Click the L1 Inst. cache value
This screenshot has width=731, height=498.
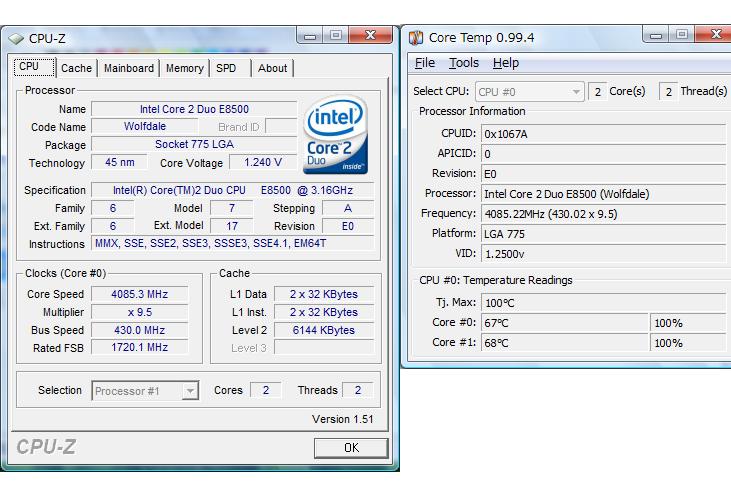(324, 312)
